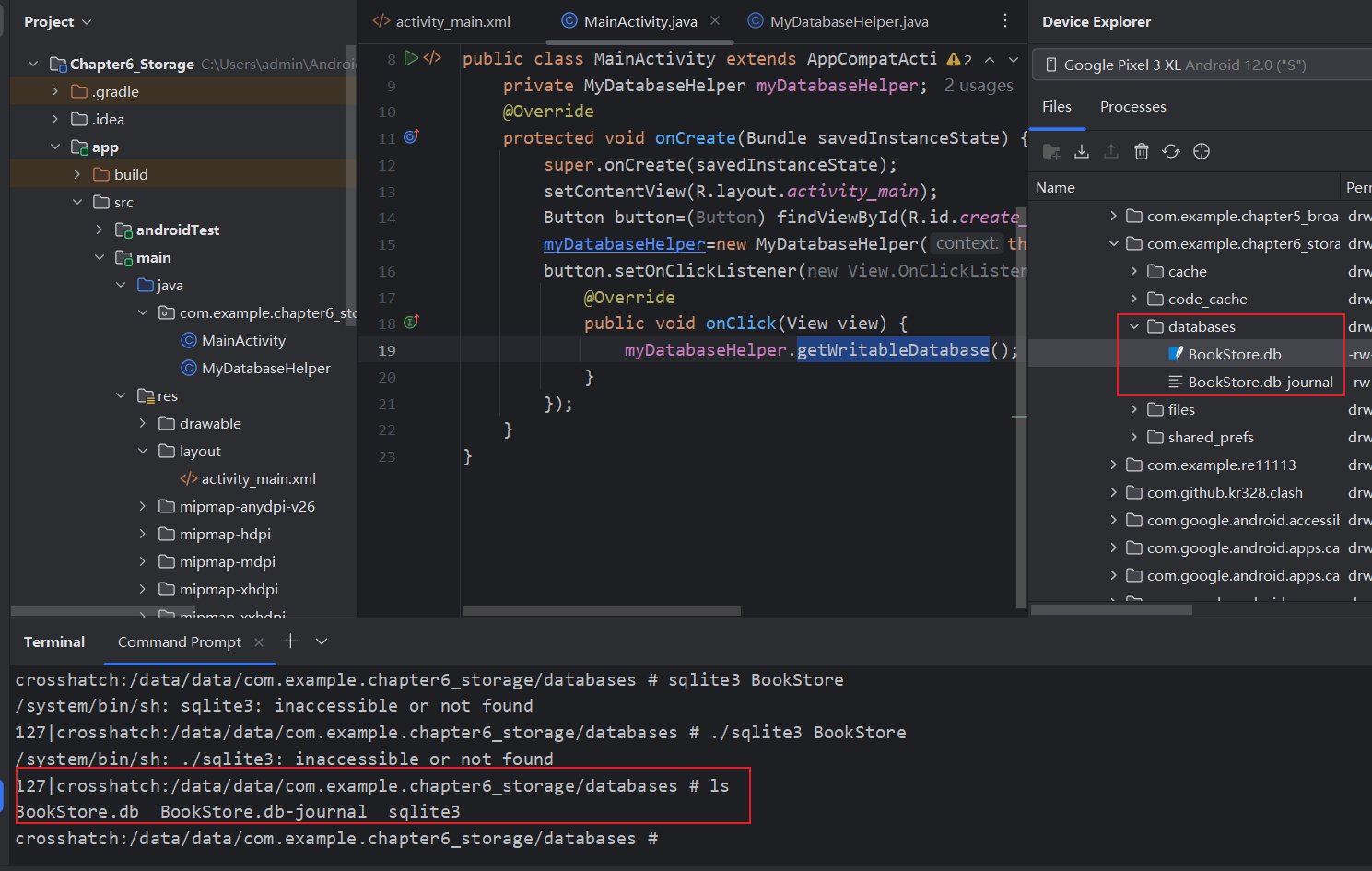Click the green Run gutter icon on line 8
The height and width of the screenshot is (871, 1372).
coord(411,58)
